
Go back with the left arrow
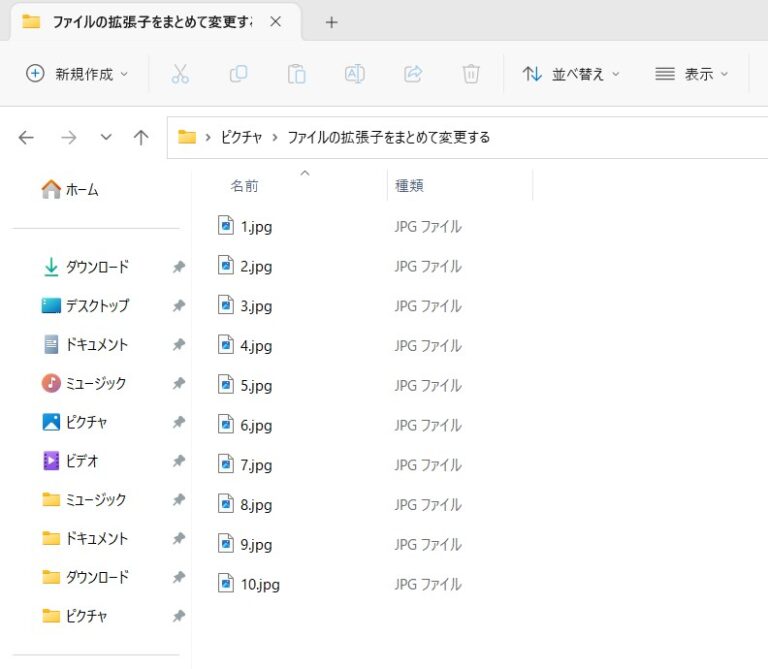click(x=27, y=138)
